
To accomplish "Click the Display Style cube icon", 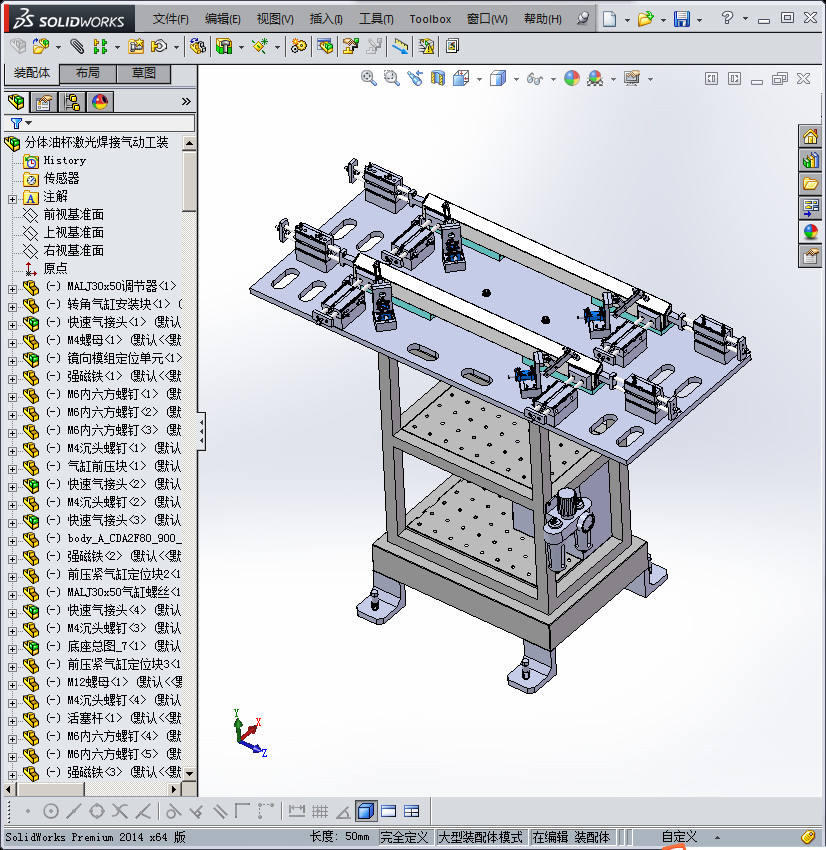I will [498, 78].
